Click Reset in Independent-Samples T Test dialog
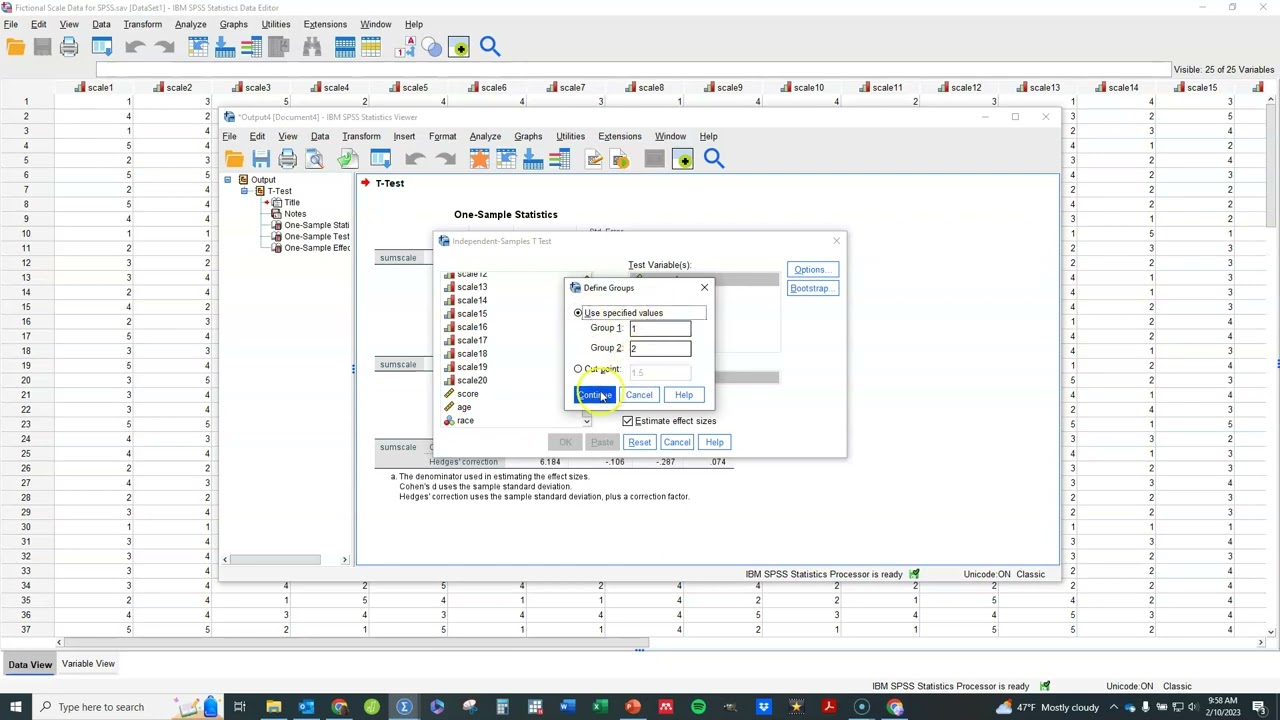This screenshot has width=1280, height=720. click(639, 442)
